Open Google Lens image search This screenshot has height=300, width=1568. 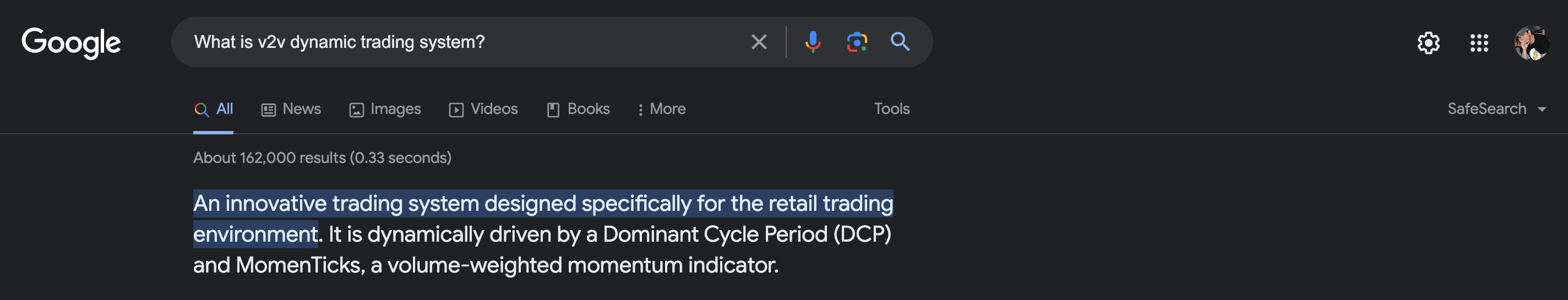[x=857, y=42]
